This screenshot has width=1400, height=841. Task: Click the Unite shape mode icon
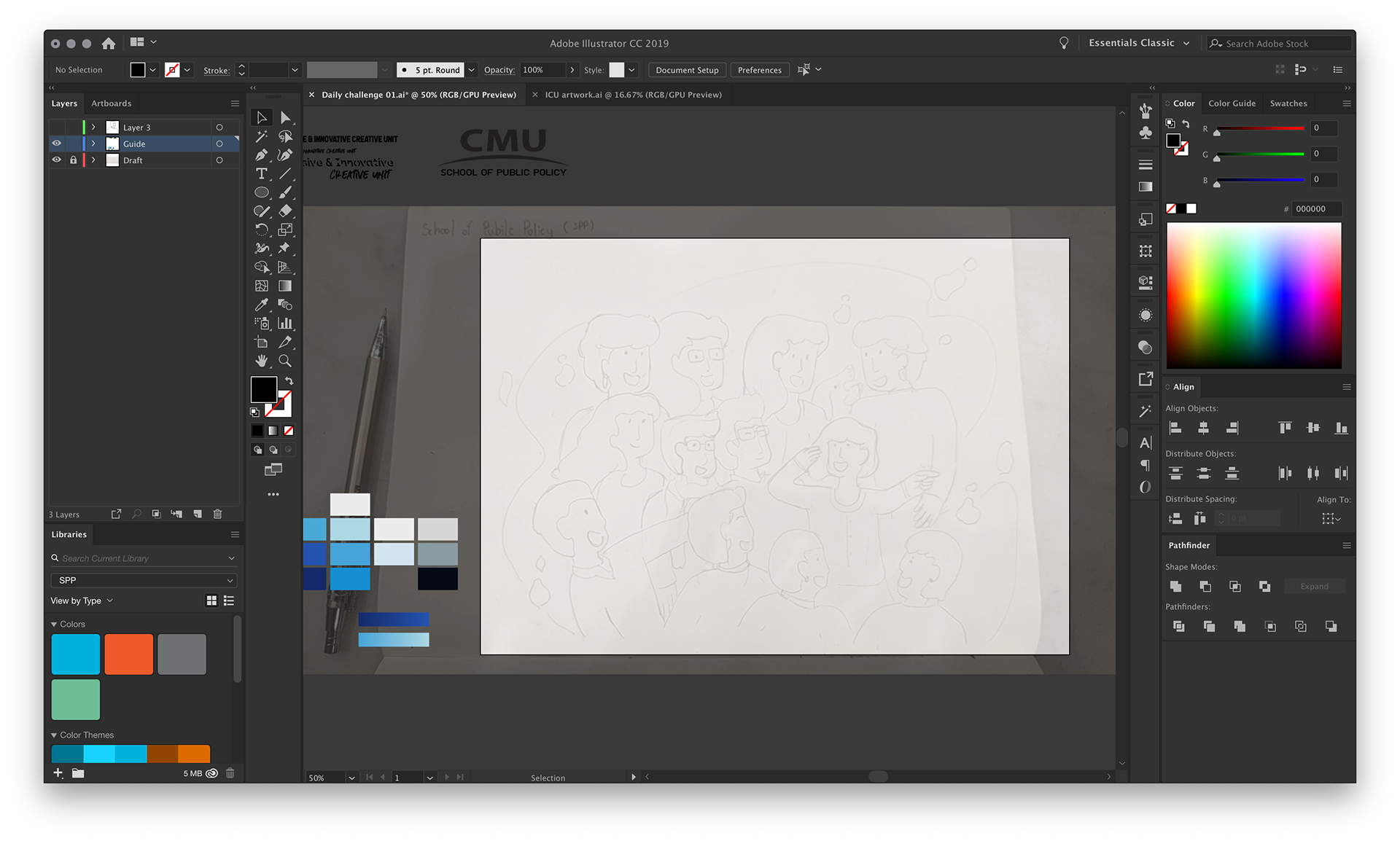coord(1175,587)
